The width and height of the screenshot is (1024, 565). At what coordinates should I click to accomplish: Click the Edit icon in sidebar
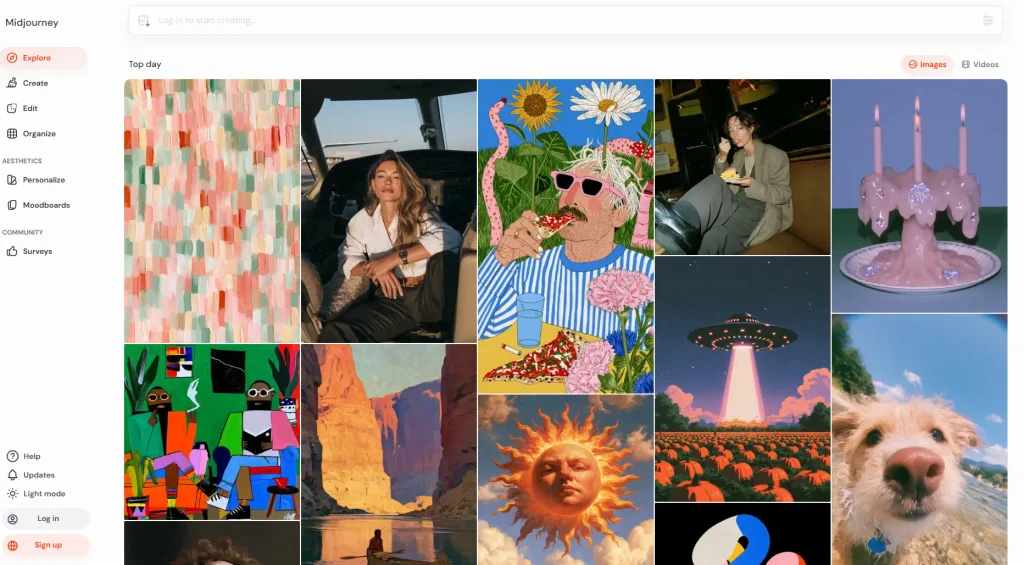12,108
